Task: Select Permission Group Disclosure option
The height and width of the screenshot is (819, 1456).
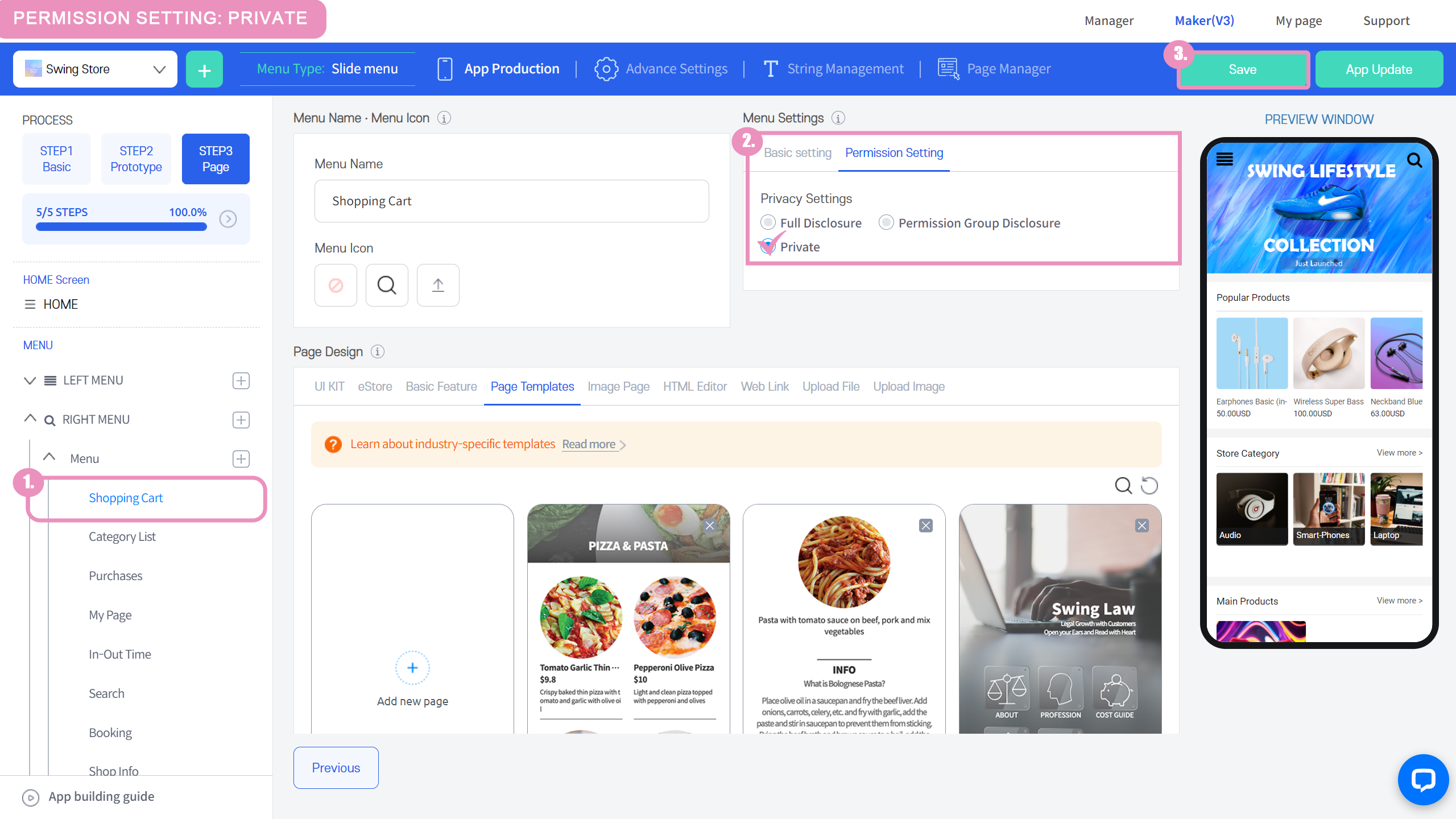Action: coord(886,222)
